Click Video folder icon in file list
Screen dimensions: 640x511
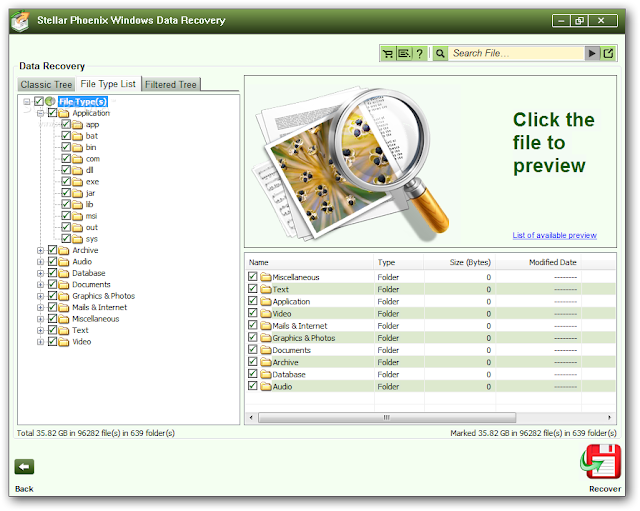click(x=266, y=313)
